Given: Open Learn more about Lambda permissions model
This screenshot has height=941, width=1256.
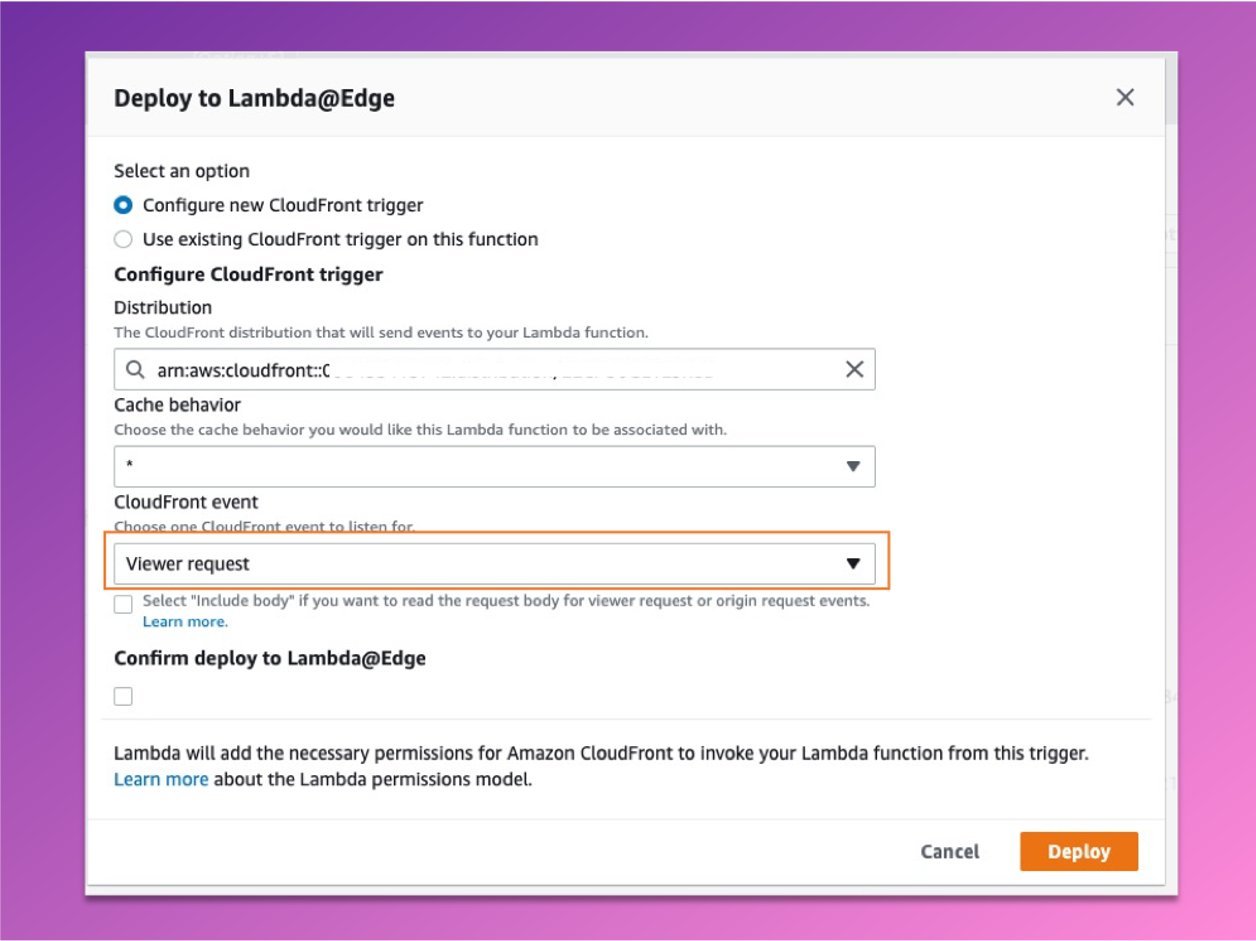Looking at the screenshot, I should point(161,779).
